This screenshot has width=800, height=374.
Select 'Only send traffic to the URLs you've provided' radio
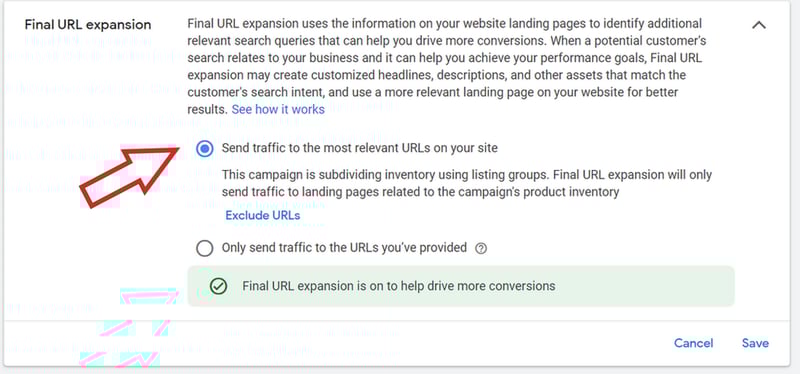point(205,248)
